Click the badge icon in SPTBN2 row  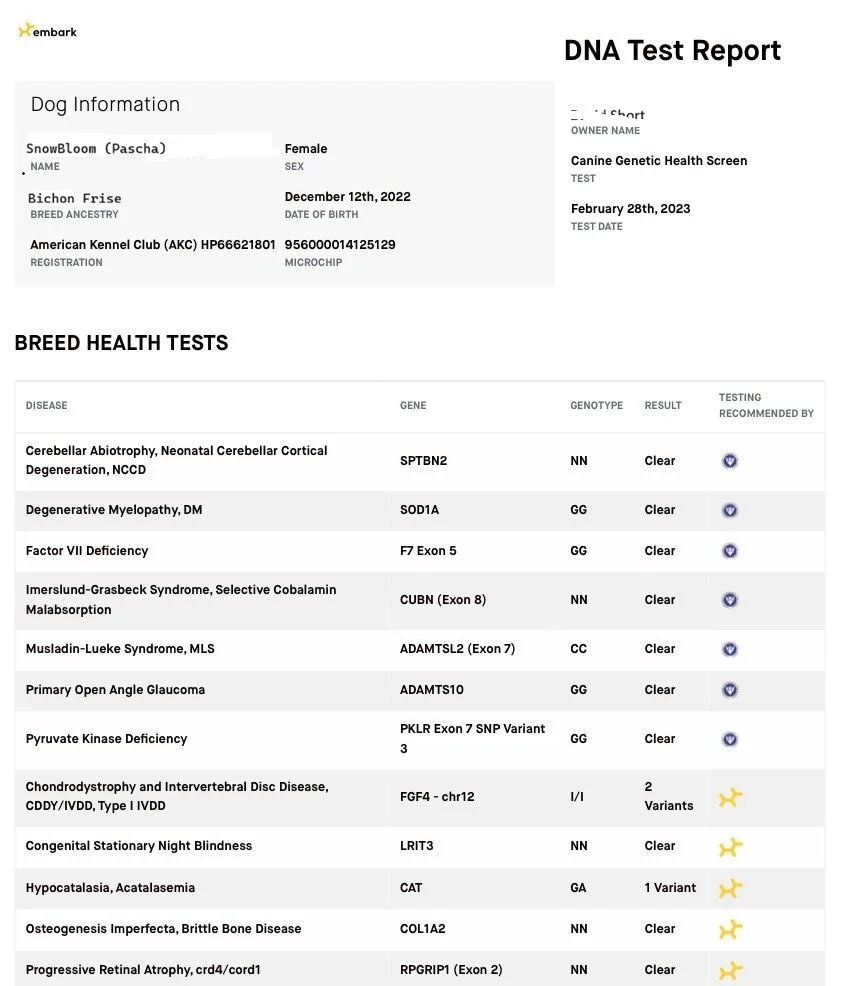coord(730,461)
